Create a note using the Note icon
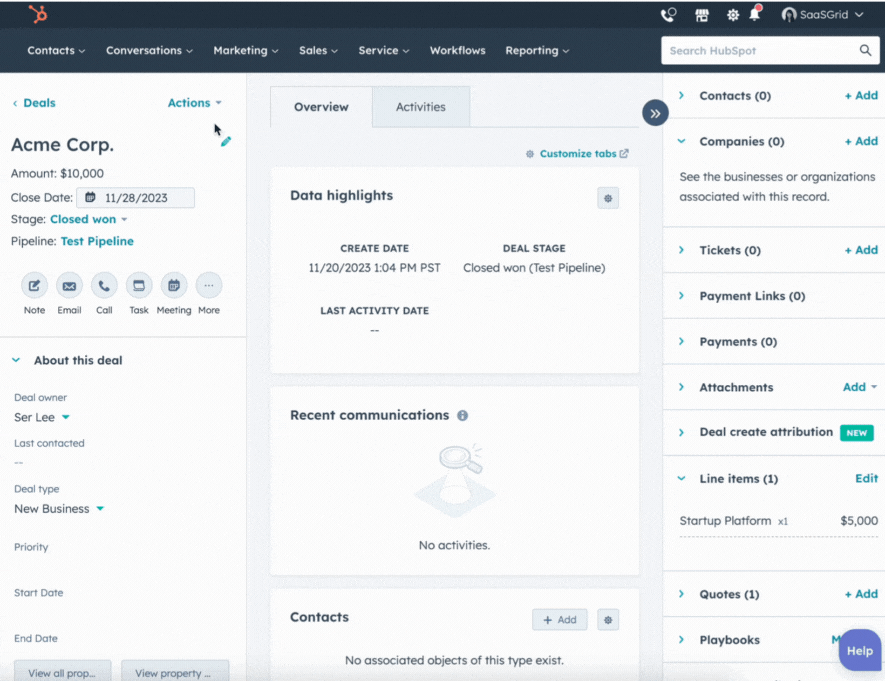 33,285
